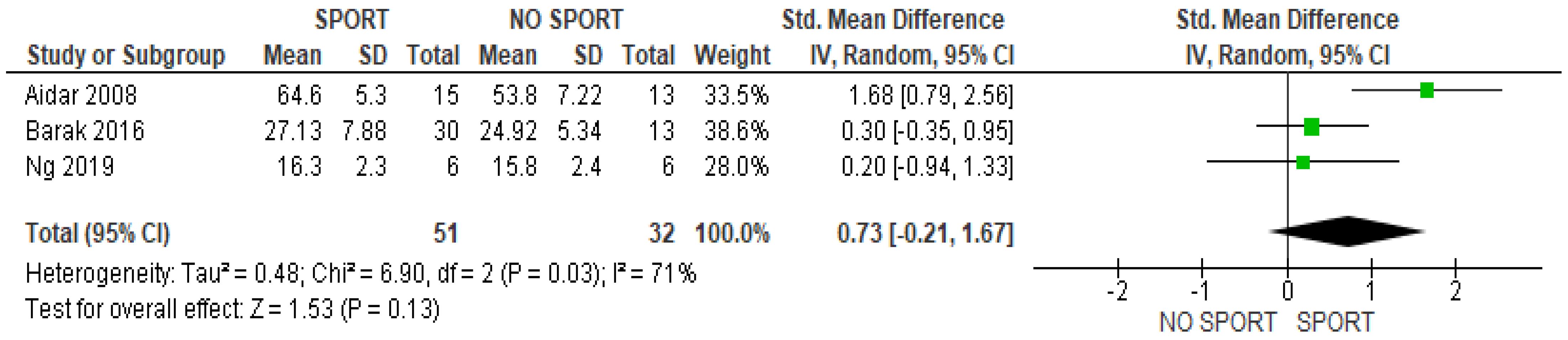This screenshot has width=1568, height=340.
Task: Click the Weight column header
Action: click(732, 55)
